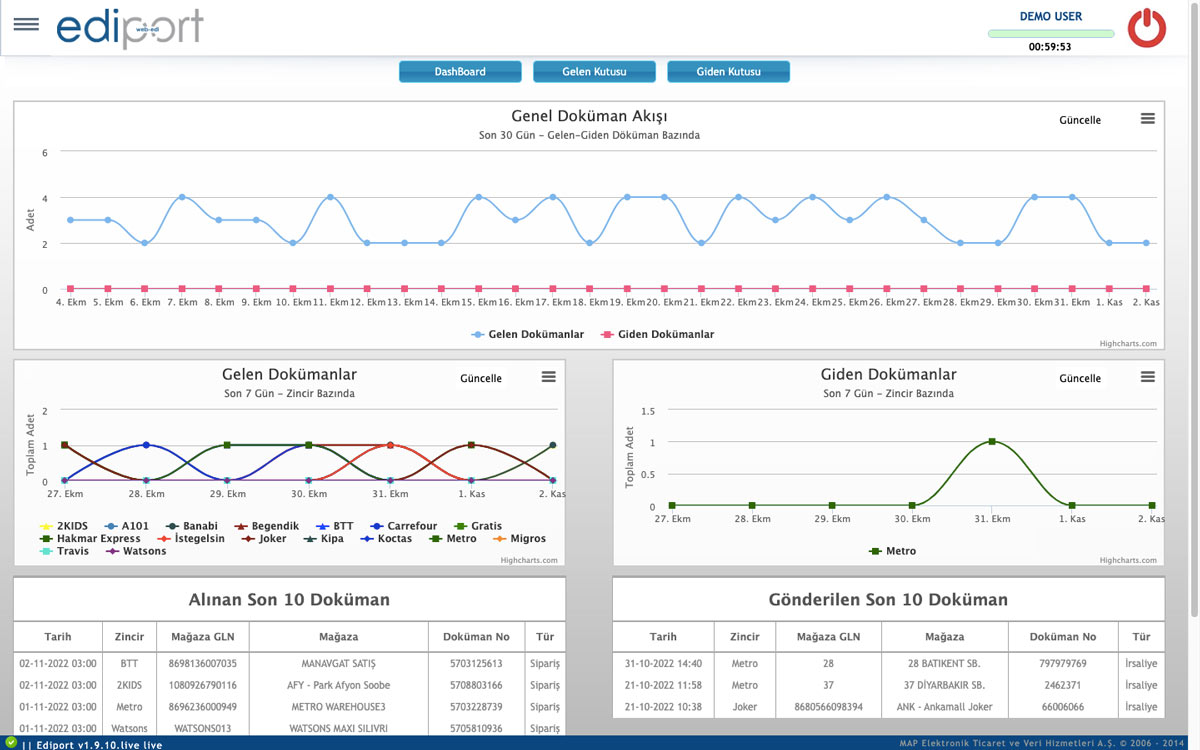
Task: Toggle Gratis series in legend
Action: tap(477, 526)
